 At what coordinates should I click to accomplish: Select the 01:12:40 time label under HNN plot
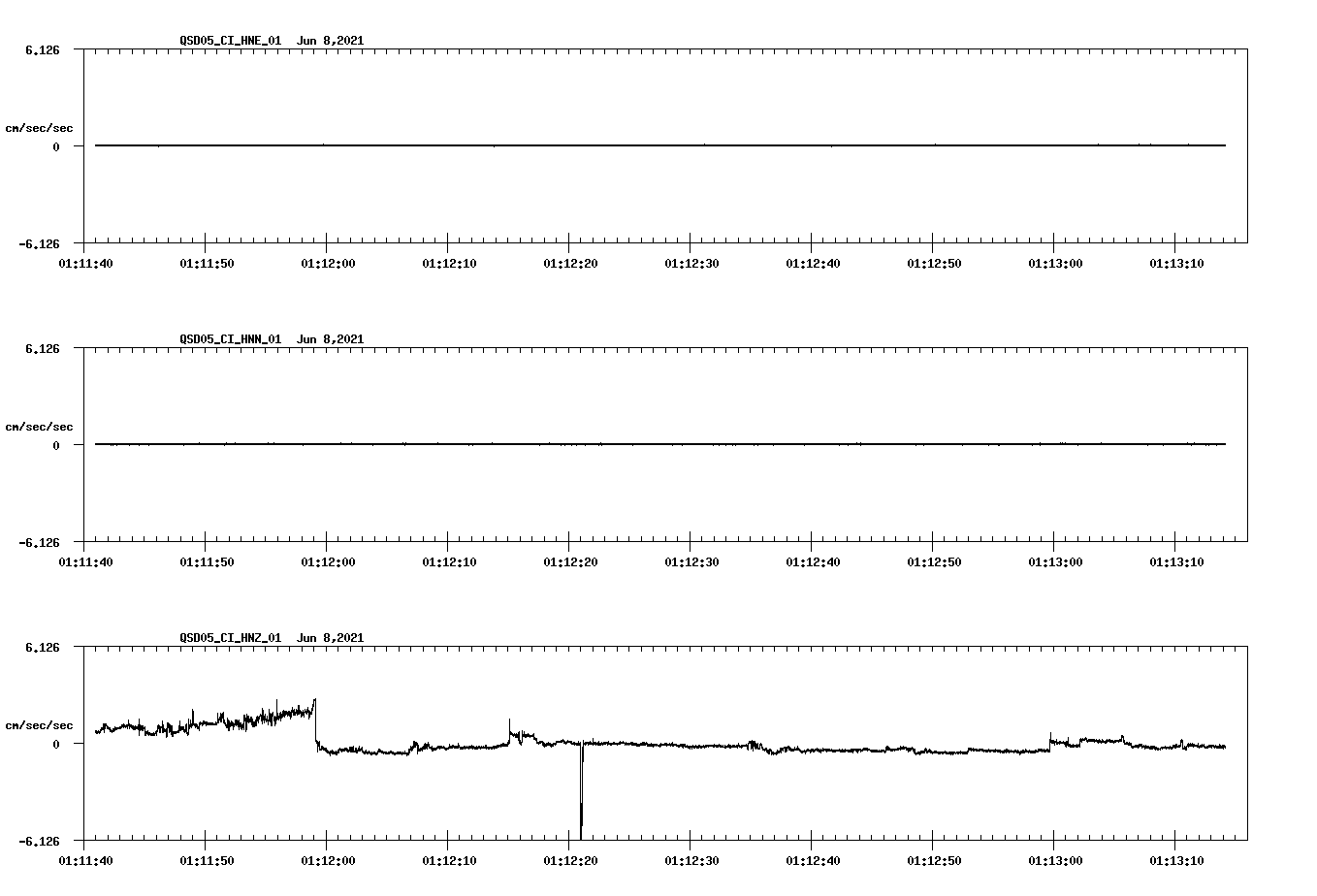click(813, 561)
